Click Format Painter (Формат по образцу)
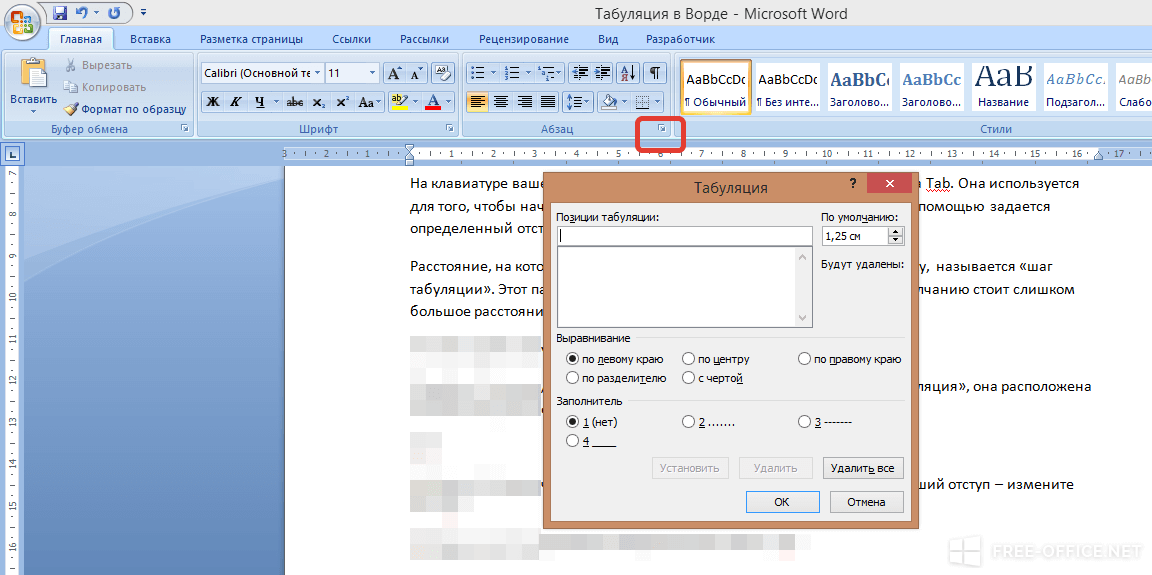Screen dimensions: 1152x575 (x=124, y=109)
